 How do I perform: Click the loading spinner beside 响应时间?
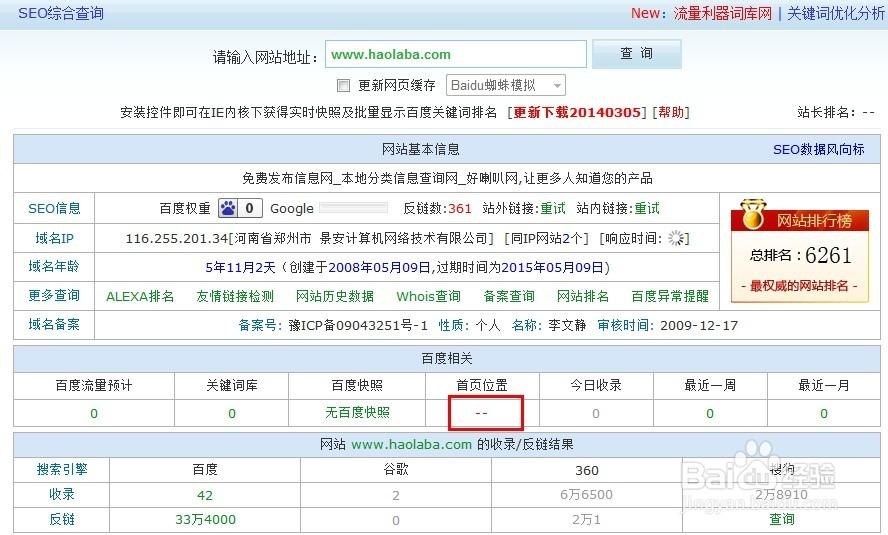676,238
